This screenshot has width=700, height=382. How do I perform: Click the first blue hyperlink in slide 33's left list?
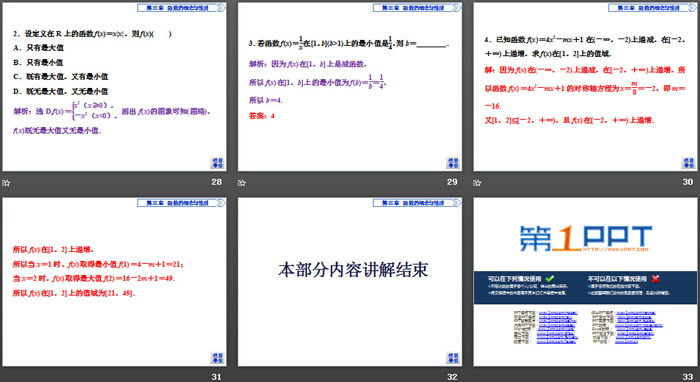coord(558,313)
